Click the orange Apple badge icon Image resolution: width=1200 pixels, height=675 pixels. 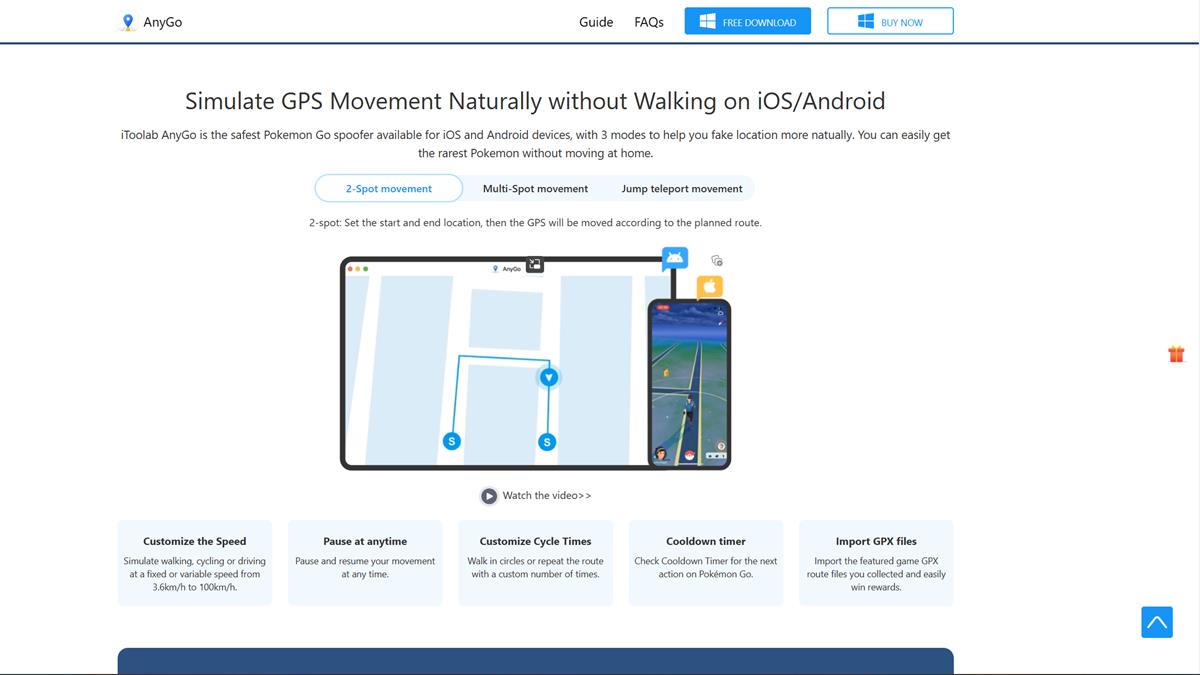[x=710, y=287]
